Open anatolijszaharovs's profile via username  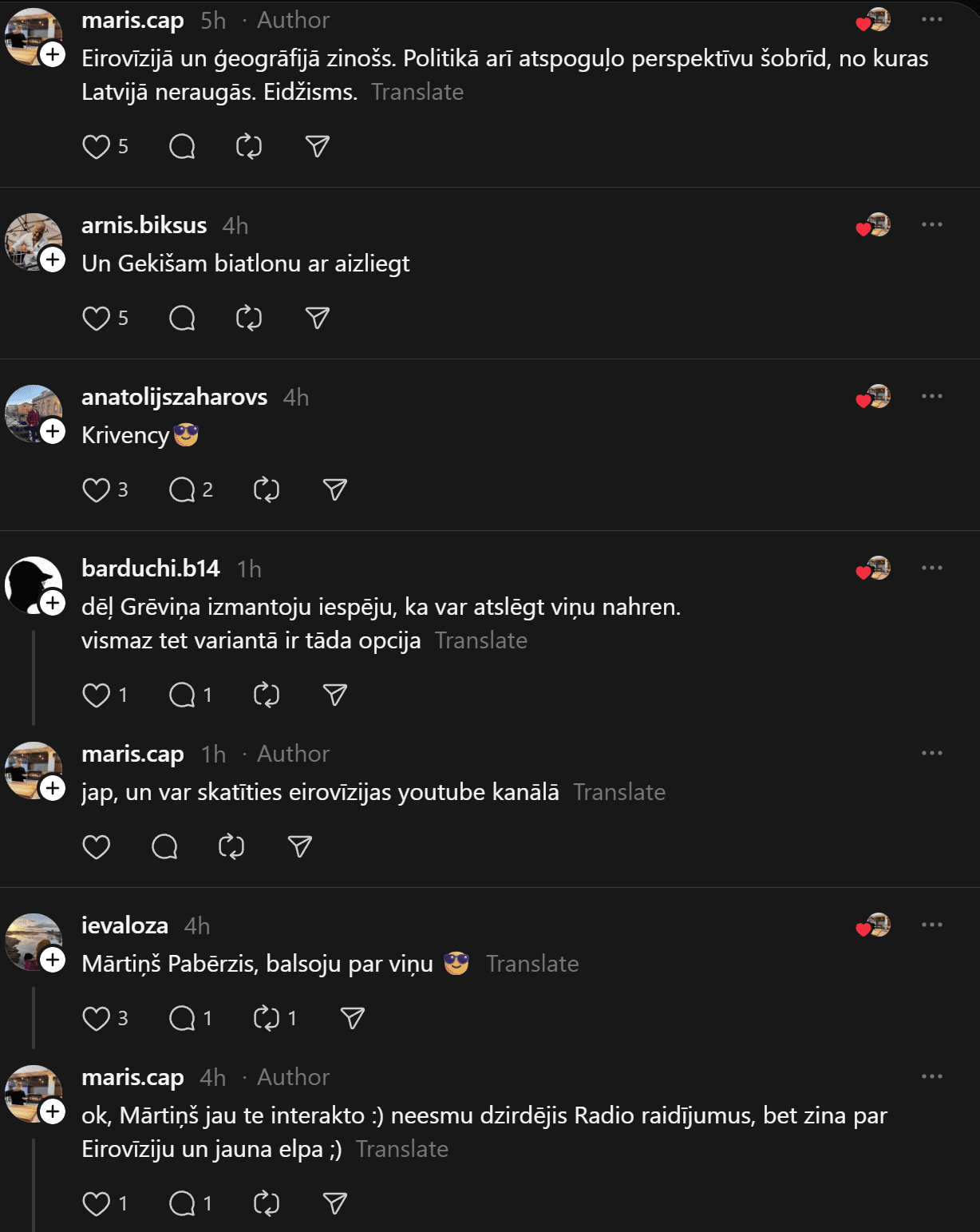click(174, 398)
